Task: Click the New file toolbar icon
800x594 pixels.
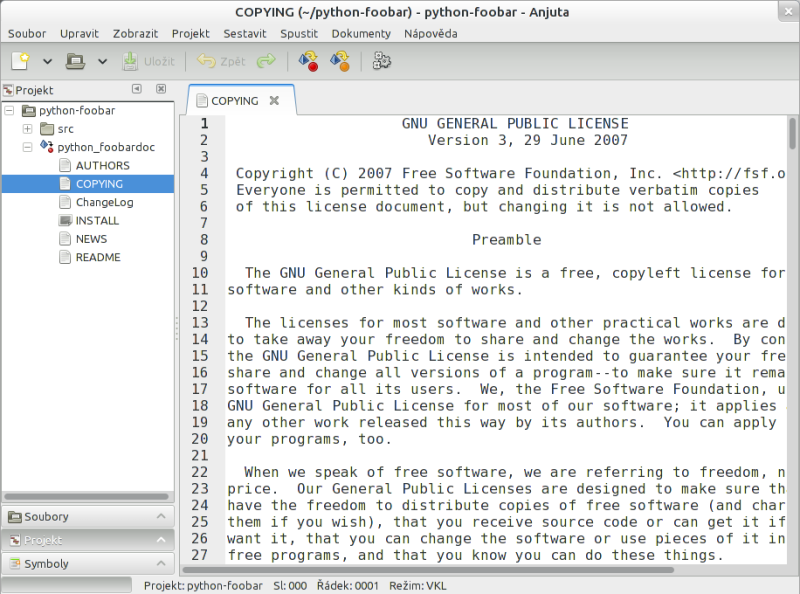Action: click(20, 61)
